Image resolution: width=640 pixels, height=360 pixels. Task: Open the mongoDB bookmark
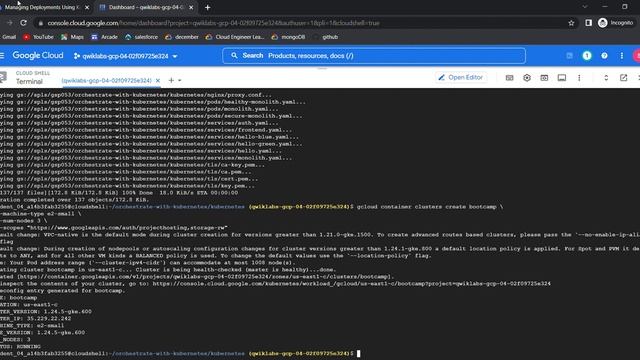(288, 37)
